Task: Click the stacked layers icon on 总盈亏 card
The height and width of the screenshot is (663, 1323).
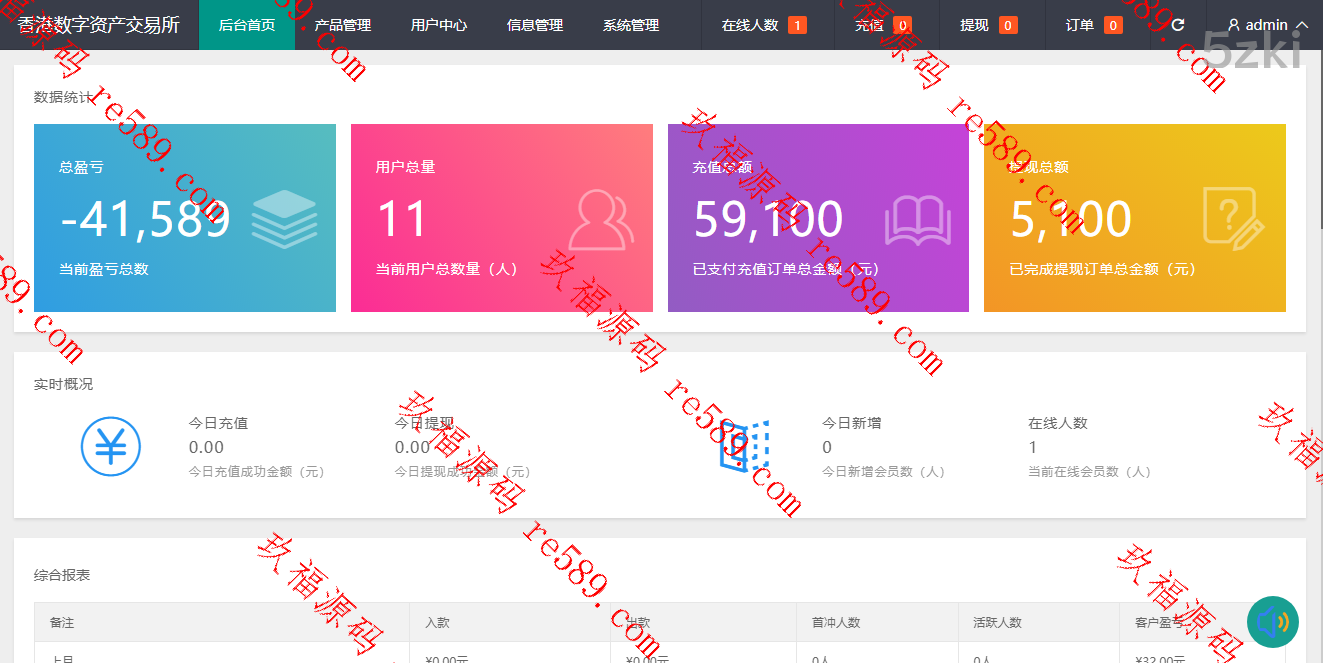Action: click(284, 219)
